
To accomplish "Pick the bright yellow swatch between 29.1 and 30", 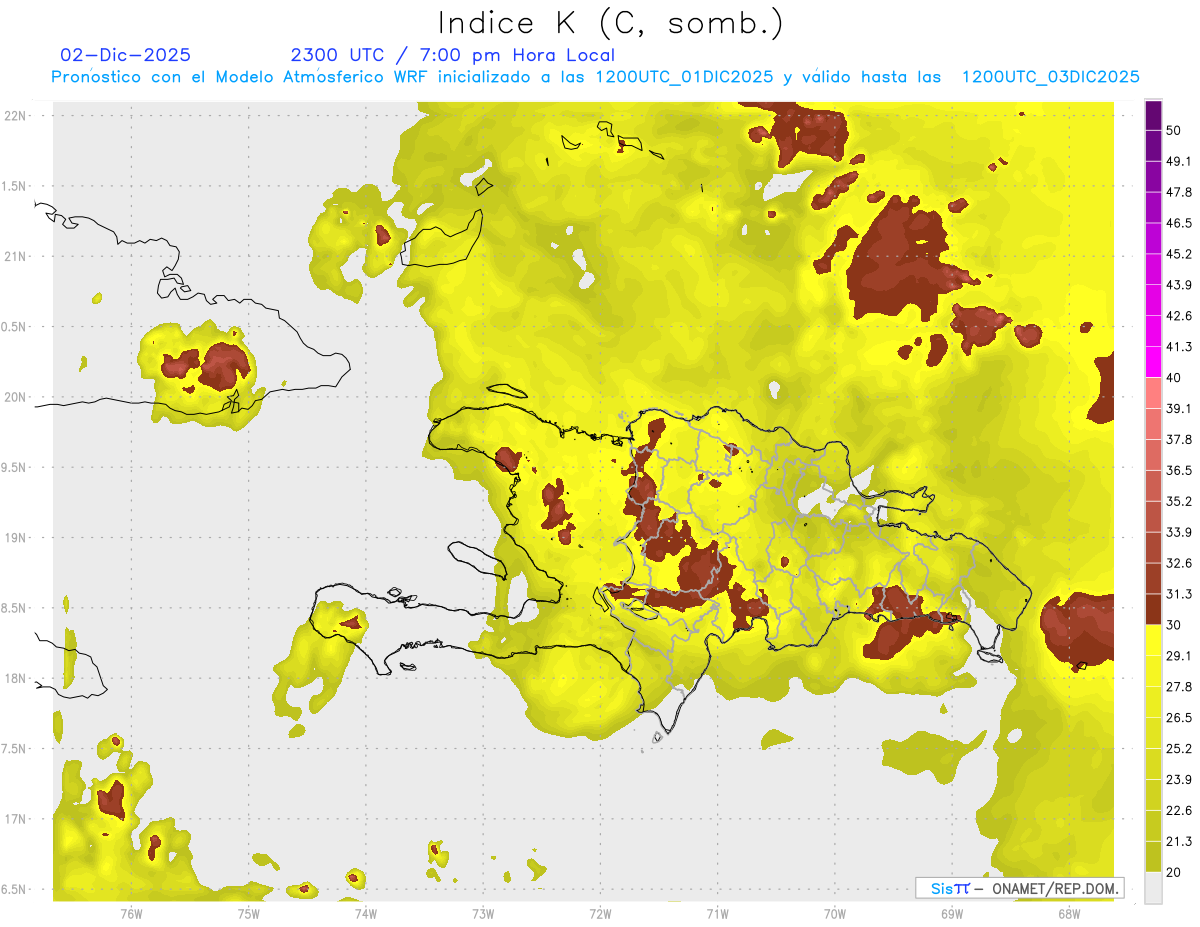I will point(1153,640).
